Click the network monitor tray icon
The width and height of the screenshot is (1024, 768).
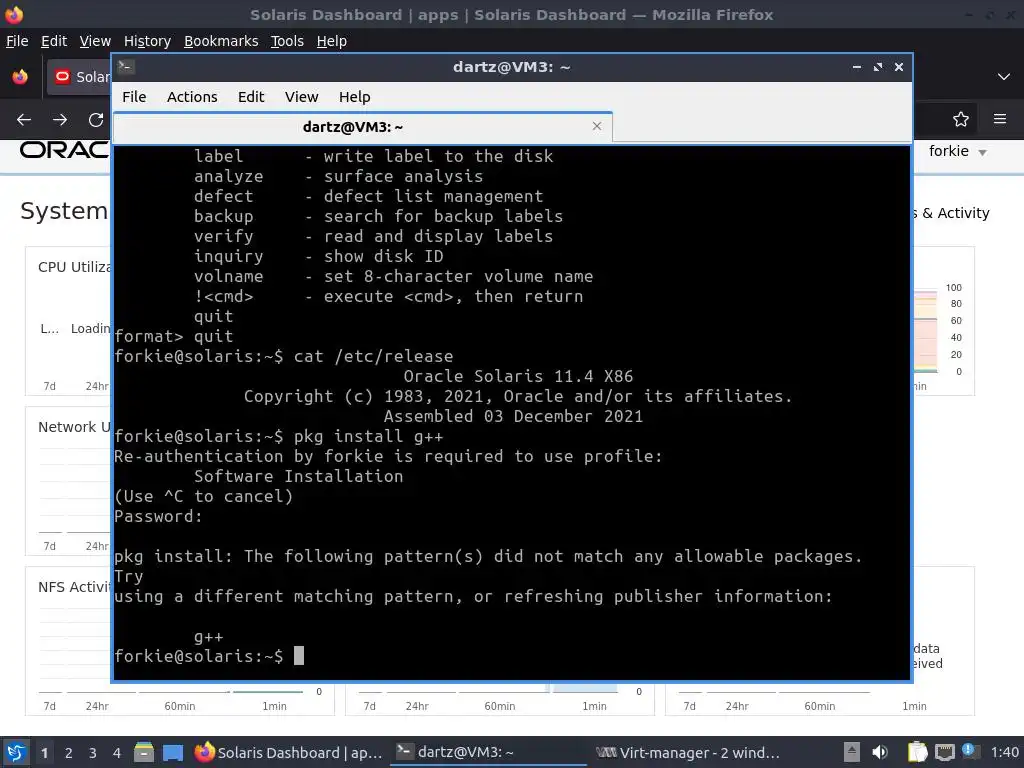(x=944, y=752)
